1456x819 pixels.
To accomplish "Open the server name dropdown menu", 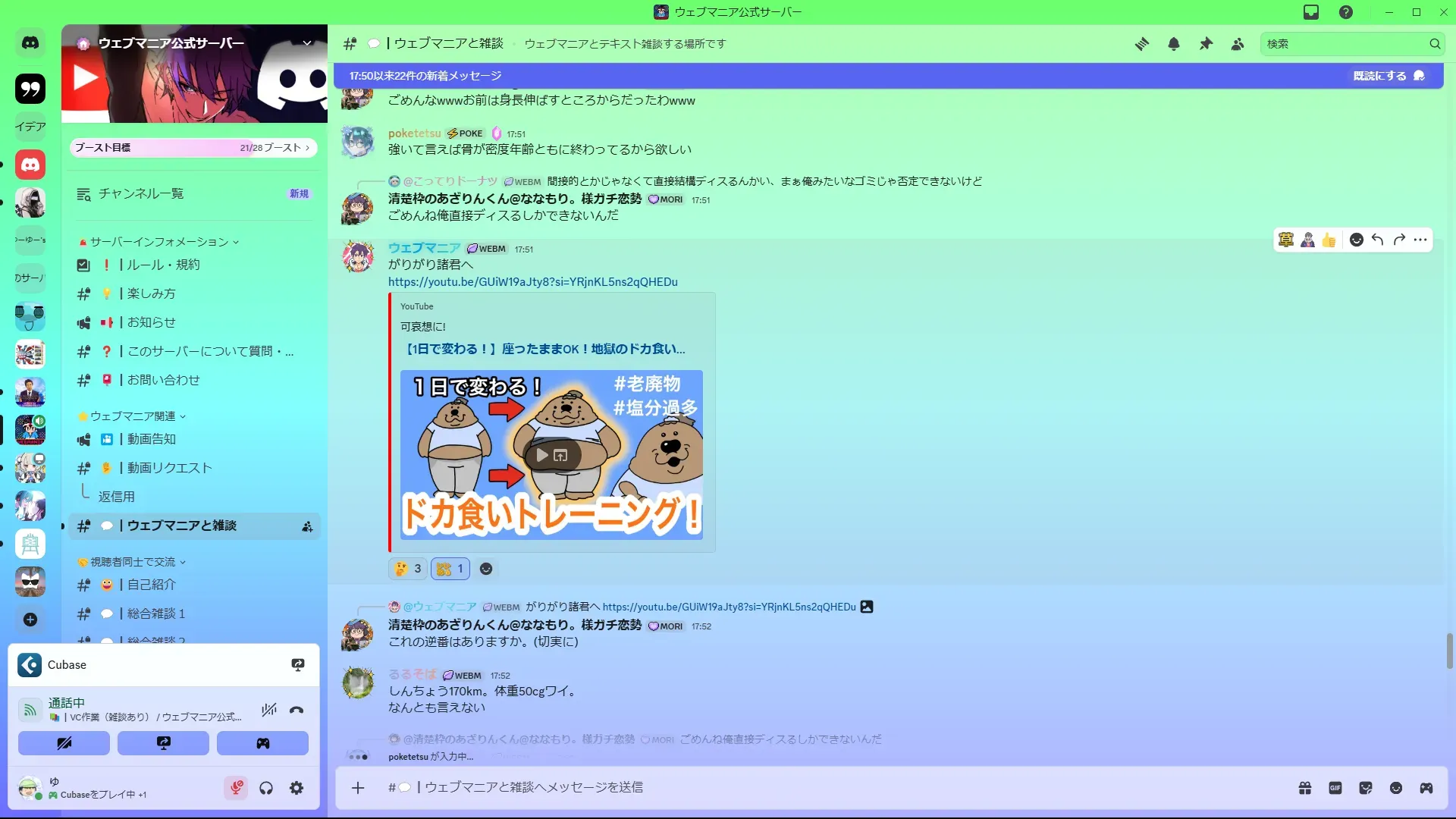I will [307, 43].
